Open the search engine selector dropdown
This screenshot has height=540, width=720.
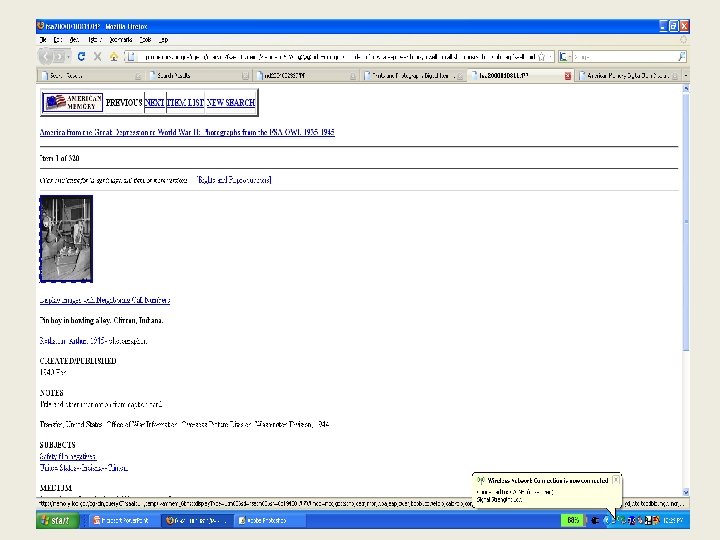[565, 57]
